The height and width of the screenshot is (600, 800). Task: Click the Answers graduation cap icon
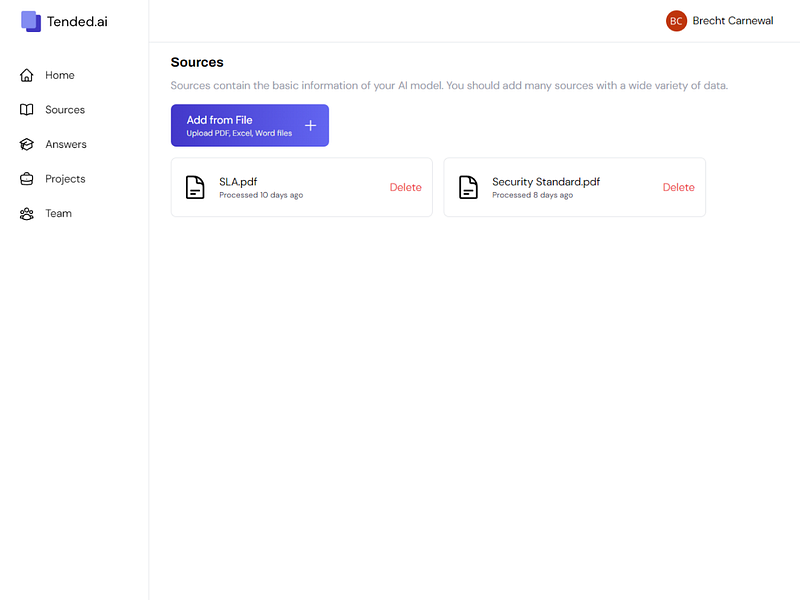(x=27, y=144)
